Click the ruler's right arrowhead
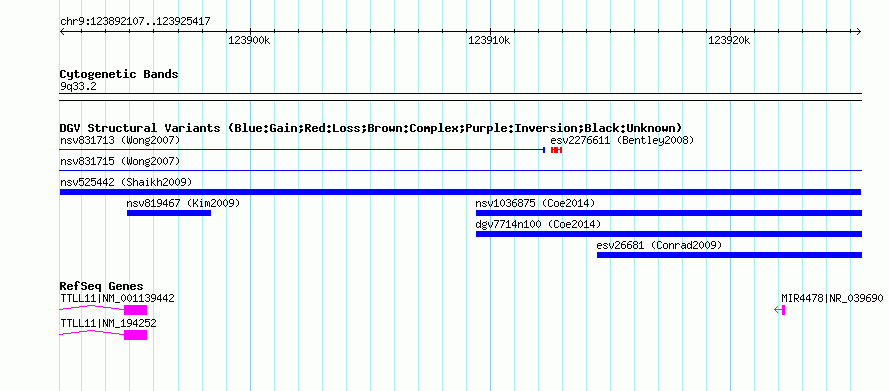The height and width of the screenshot is (391, 890). pyautogui.click(x=859, y=31)
